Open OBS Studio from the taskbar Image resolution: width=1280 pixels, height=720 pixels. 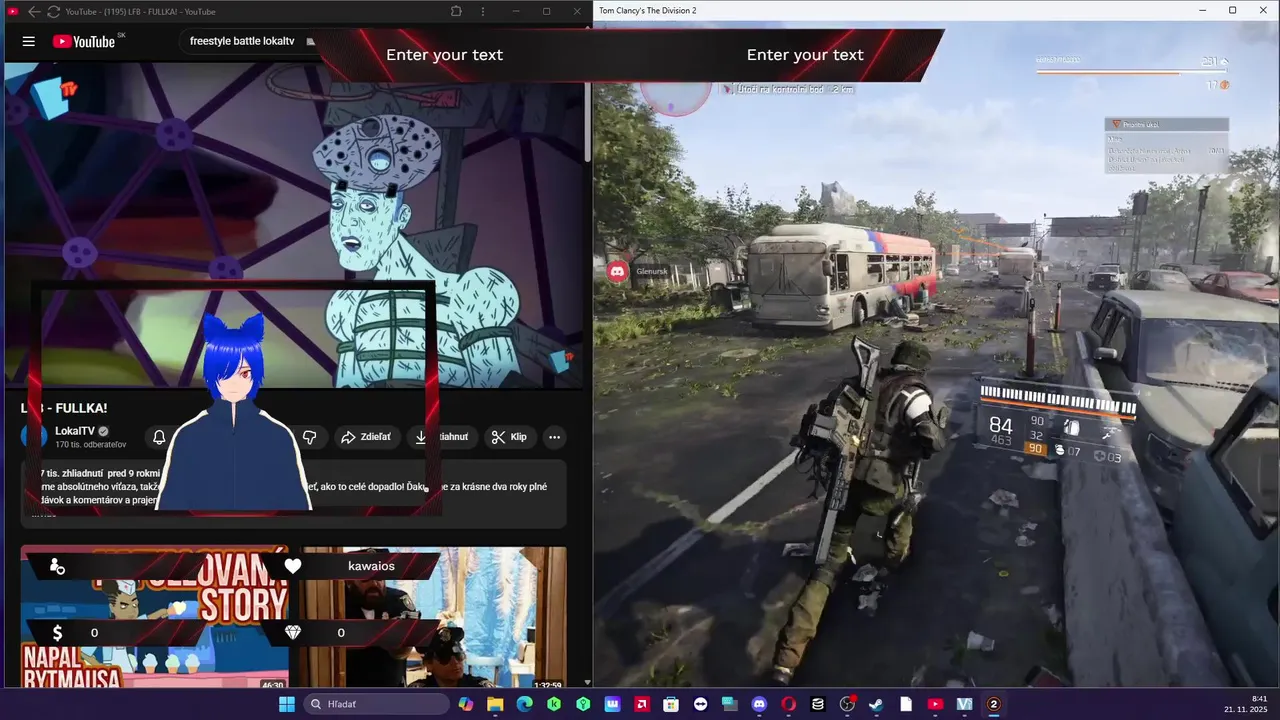(x=847, y=704)
